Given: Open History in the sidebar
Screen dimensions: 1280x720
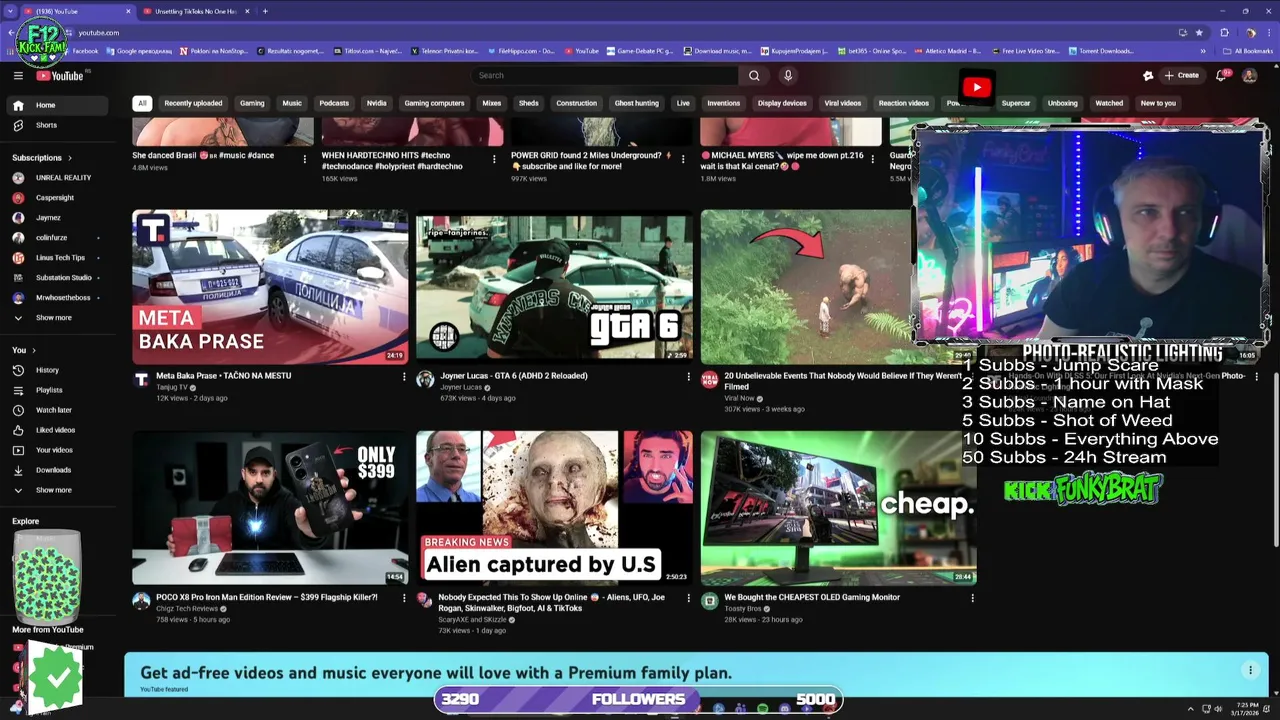Looking at the screenshot, I should [x=58, y=370].
